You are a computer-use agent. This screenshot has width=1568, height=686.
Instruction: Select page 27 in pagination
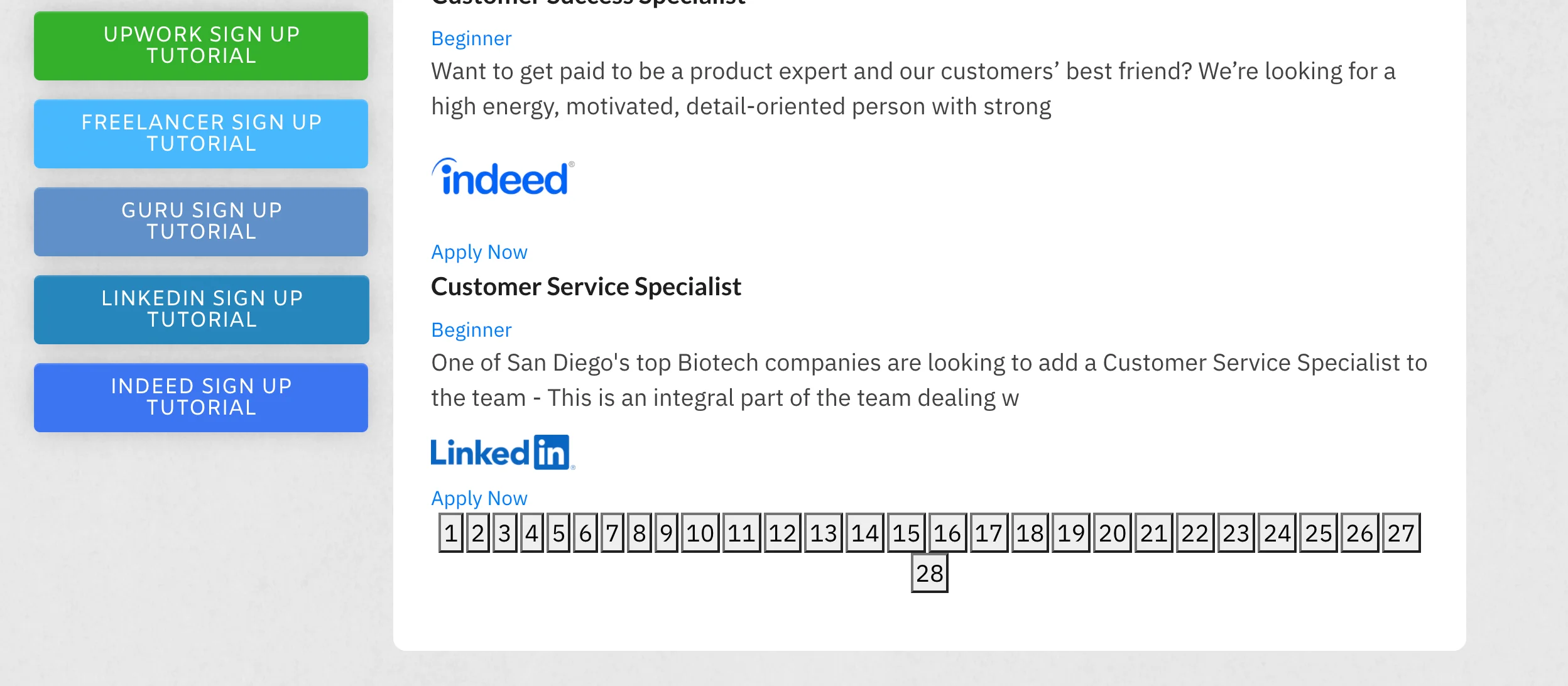coord(1400,533)
